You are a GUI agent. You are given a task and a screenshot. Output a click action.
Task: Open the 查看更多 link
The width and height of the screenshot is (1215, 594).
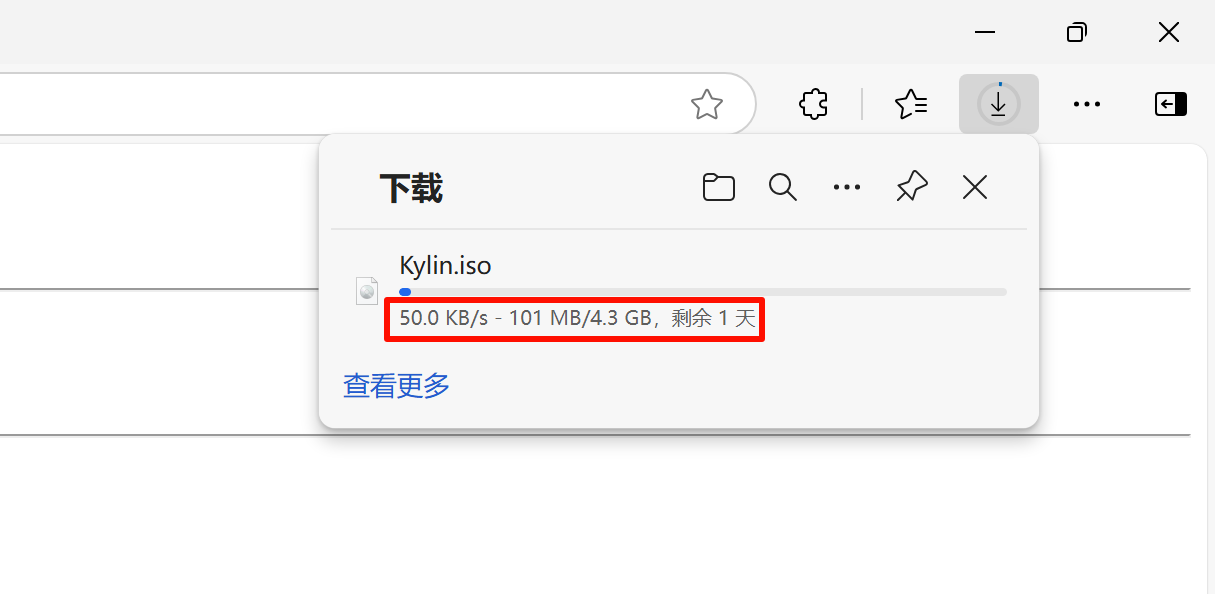point(397,386)
